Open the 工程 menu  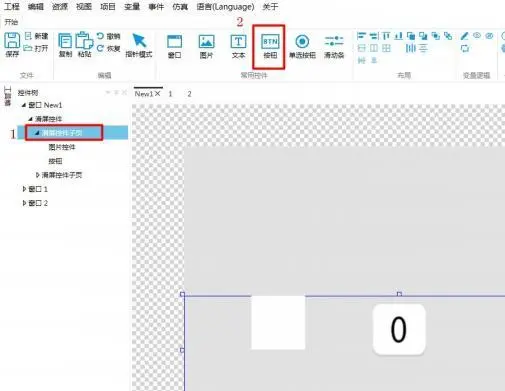pyautogui.click(x=12, y=6)
